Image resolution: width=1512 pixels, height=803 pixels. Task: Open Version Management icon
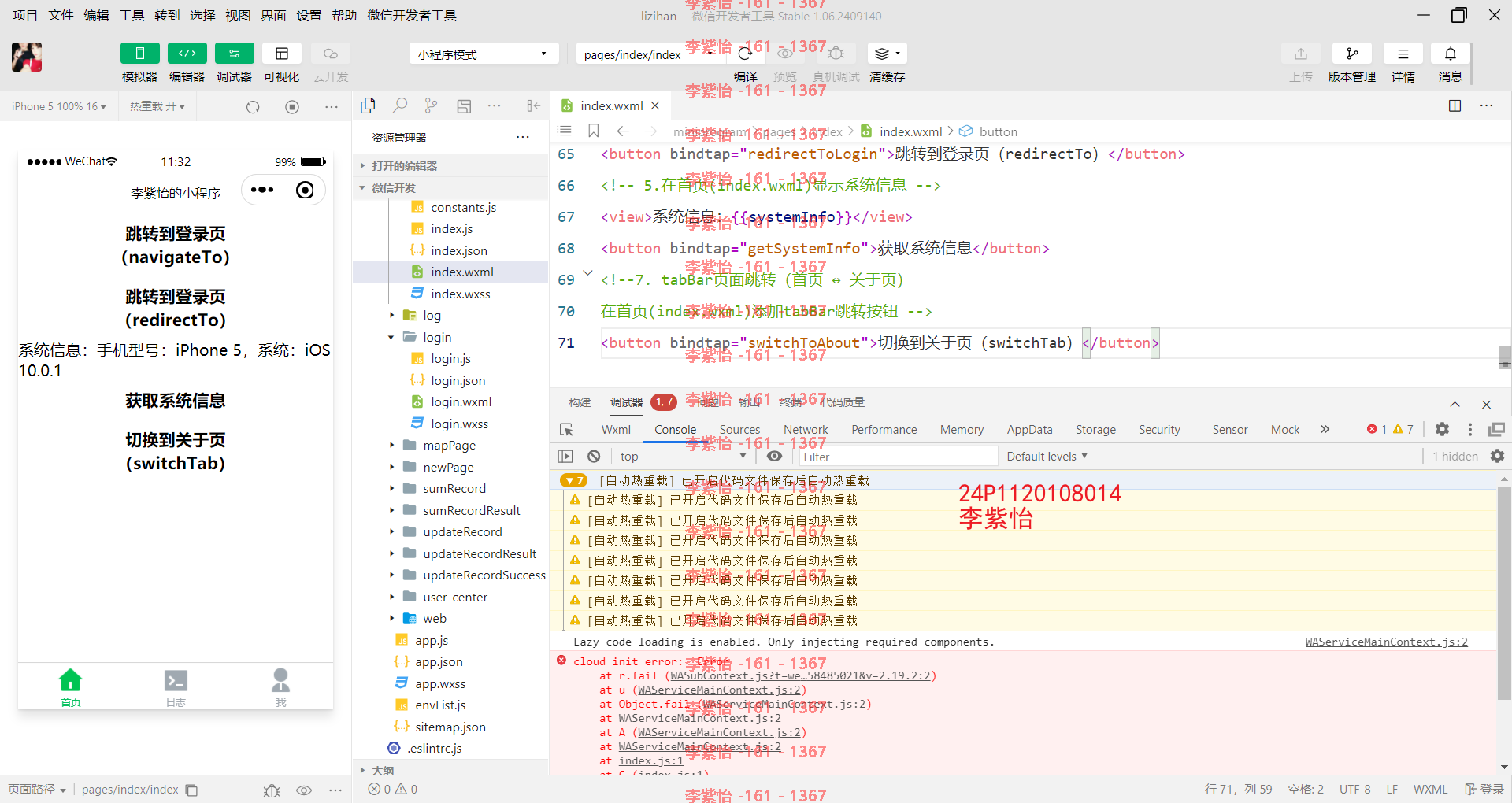point(1352,54)
